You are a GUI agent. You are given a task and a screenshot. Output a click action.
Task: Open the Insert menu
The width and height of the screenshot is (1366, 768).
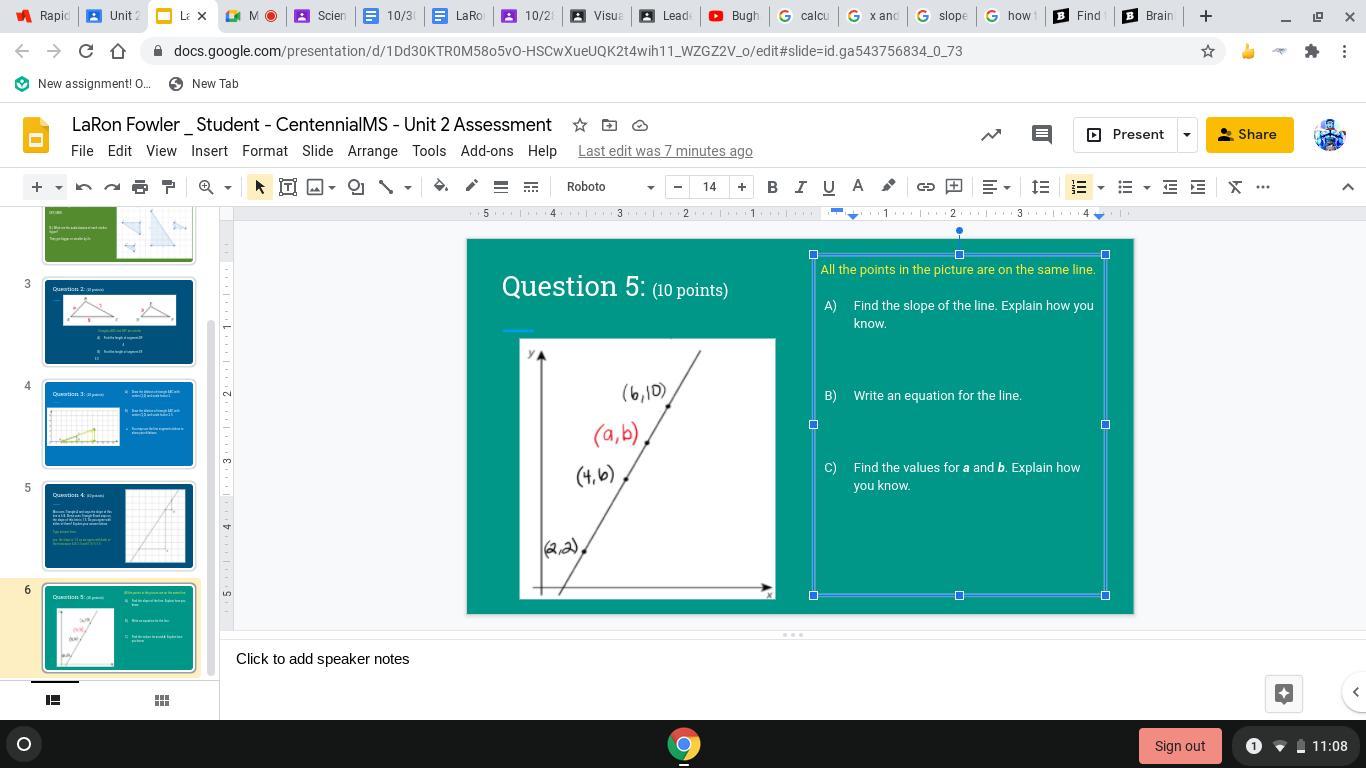click(x=209, y=151)
